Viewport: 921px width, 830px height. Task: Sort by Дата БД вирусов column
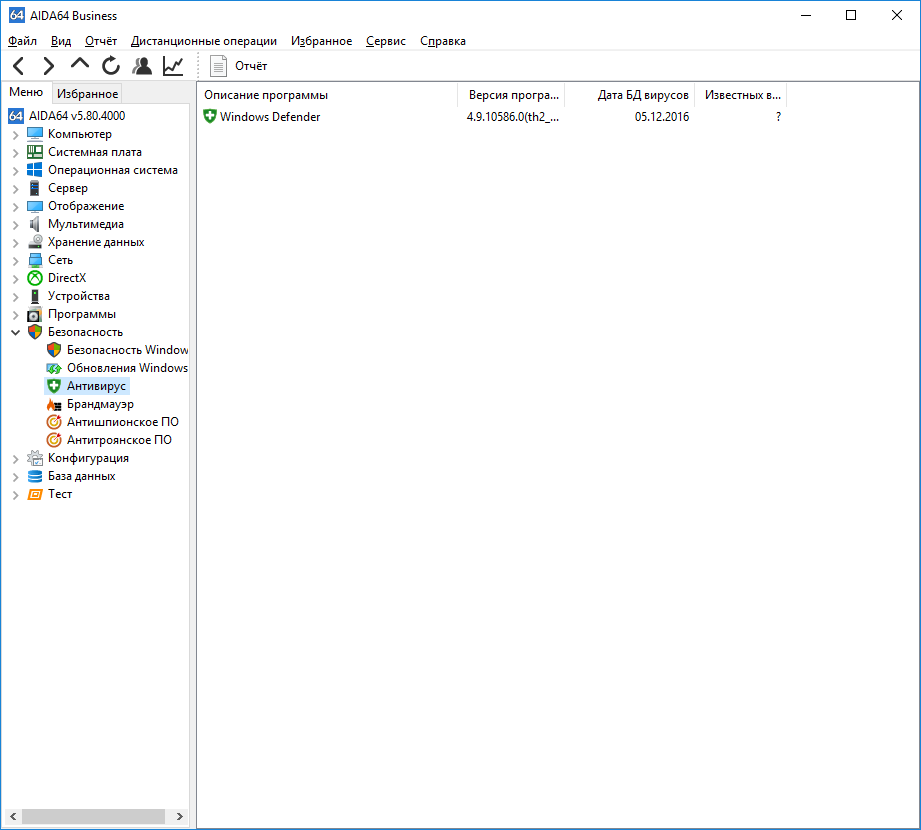pos(630,95)
